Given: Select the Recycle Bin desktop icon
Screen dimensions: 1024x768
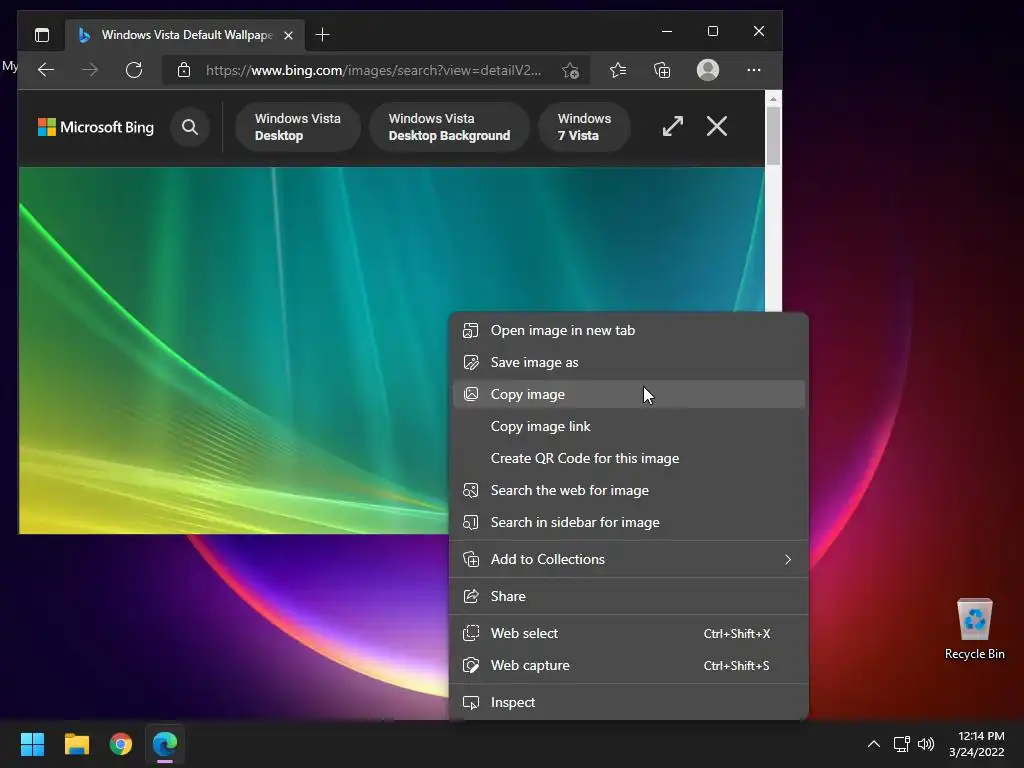Looking at the screenshot, I should pos(974,628).
